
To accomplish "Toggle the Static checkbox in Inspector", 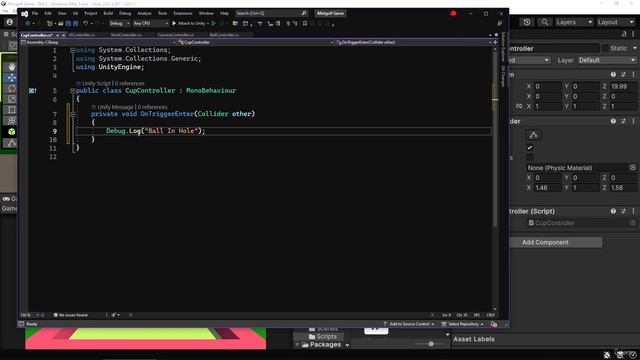I will (605, 48).
